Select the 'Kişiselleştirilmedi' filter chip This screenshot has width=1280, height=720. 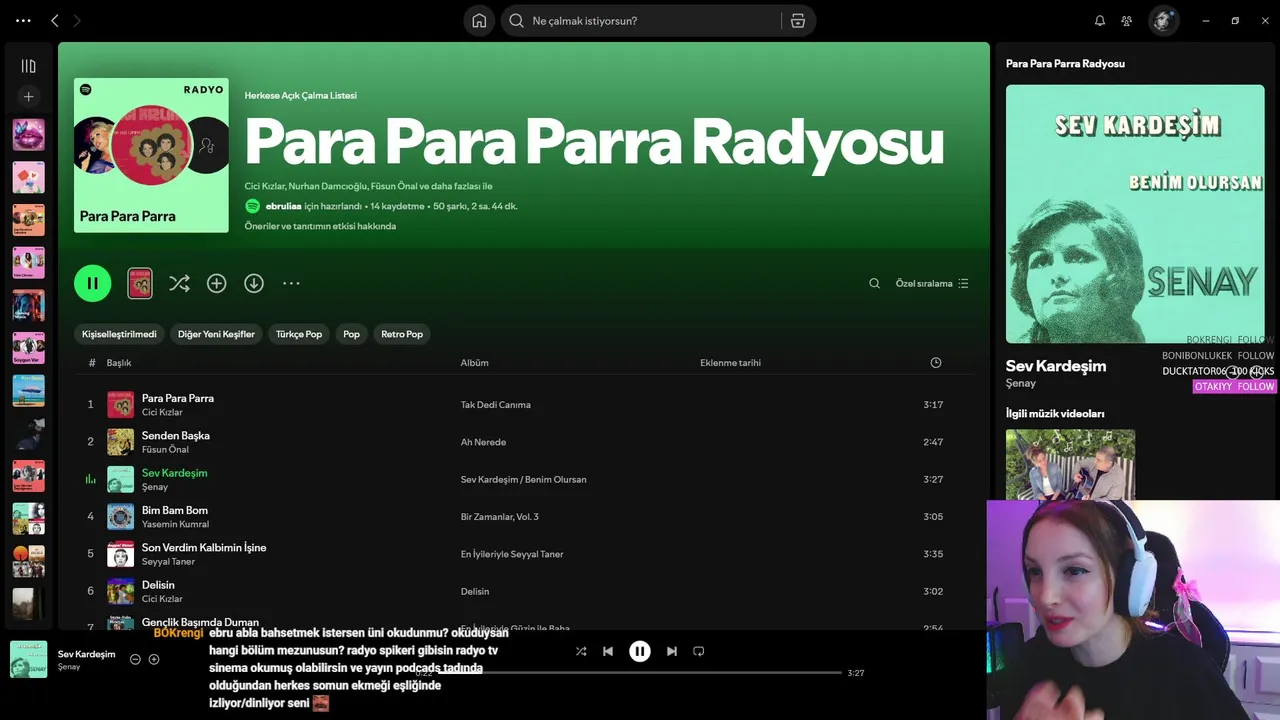click(119, 334)
